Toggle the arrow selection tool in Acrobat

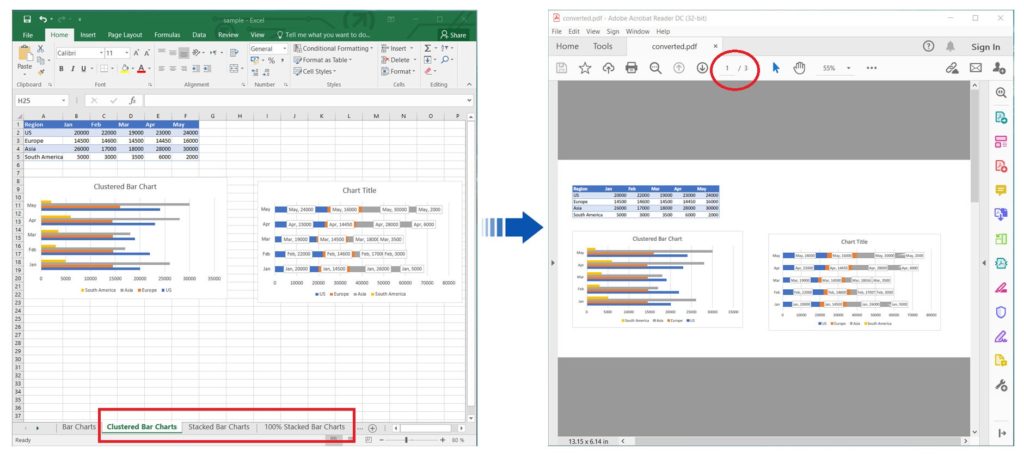pyautogui.click(x=776, y=68)
